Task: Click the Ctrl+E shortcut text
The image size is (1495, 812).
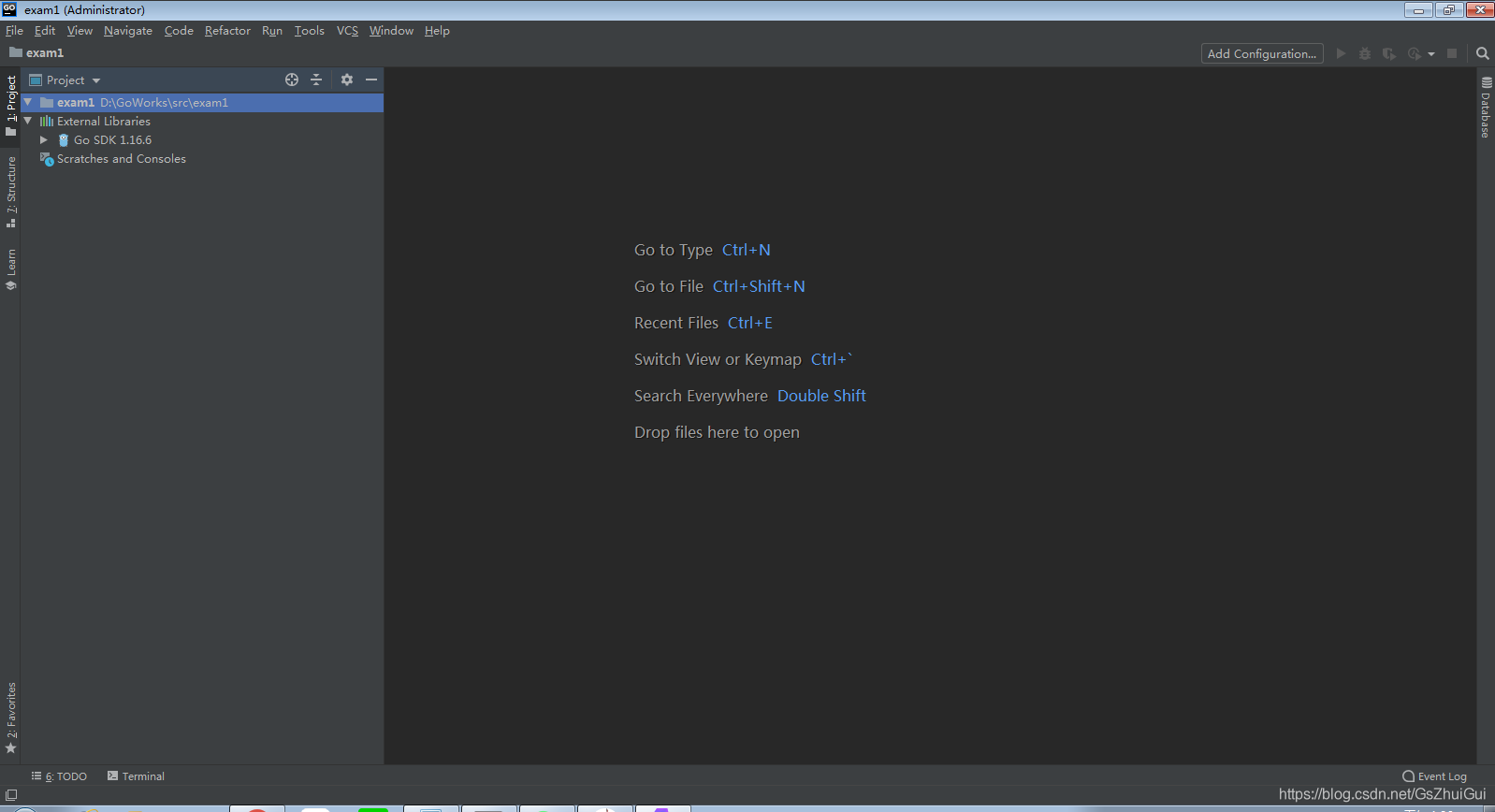Action: pos(750,323)
